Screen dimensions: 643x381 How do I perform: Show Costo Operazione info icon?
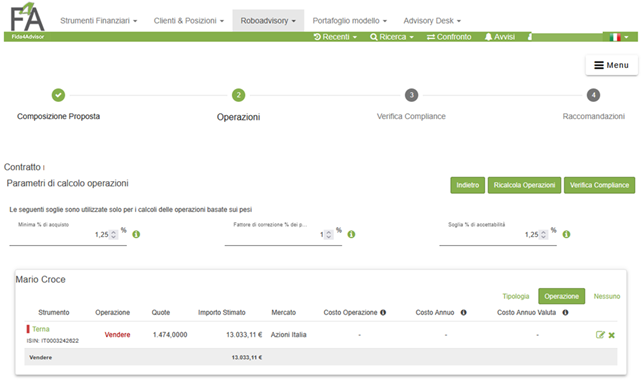point(383,313)
